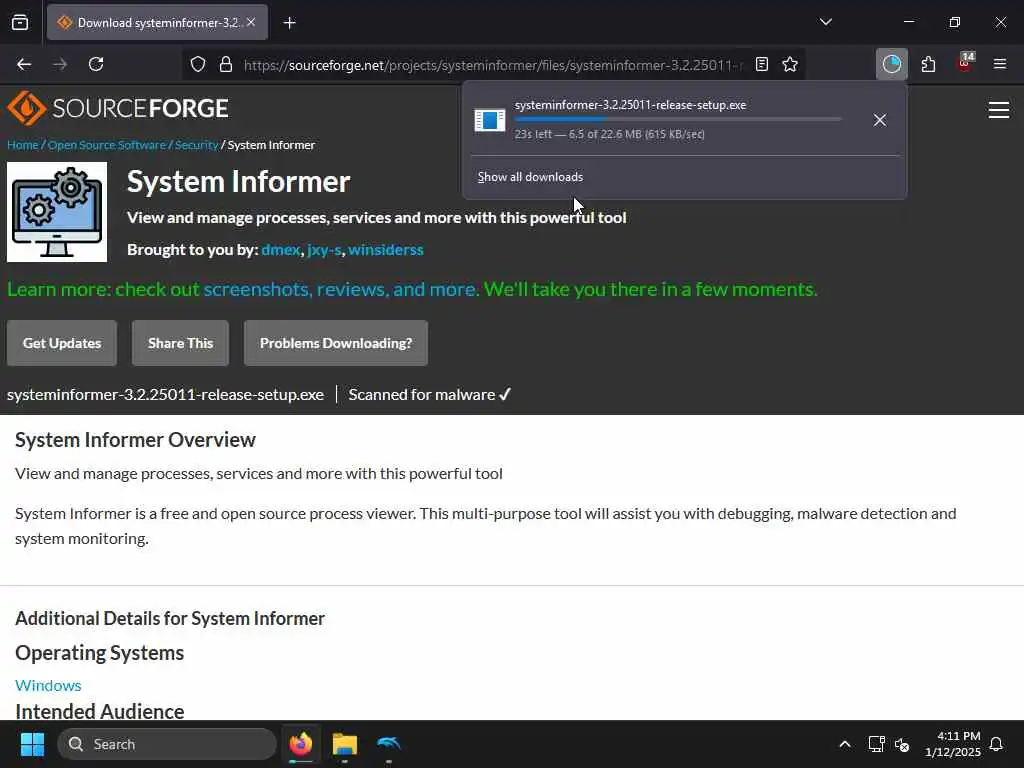Viewport: 1024px width, 768px height.
Task: Go to Home breadcrumb link
Action: (23, 145)
